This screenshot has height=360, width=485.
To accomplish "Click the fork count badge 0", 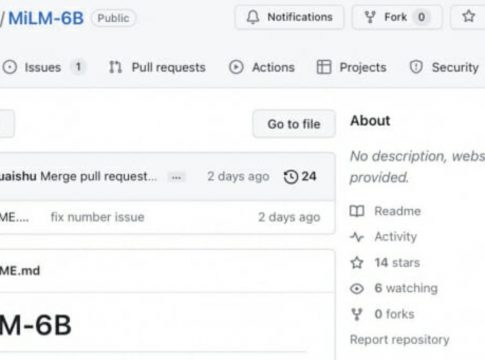I will 421,17.
